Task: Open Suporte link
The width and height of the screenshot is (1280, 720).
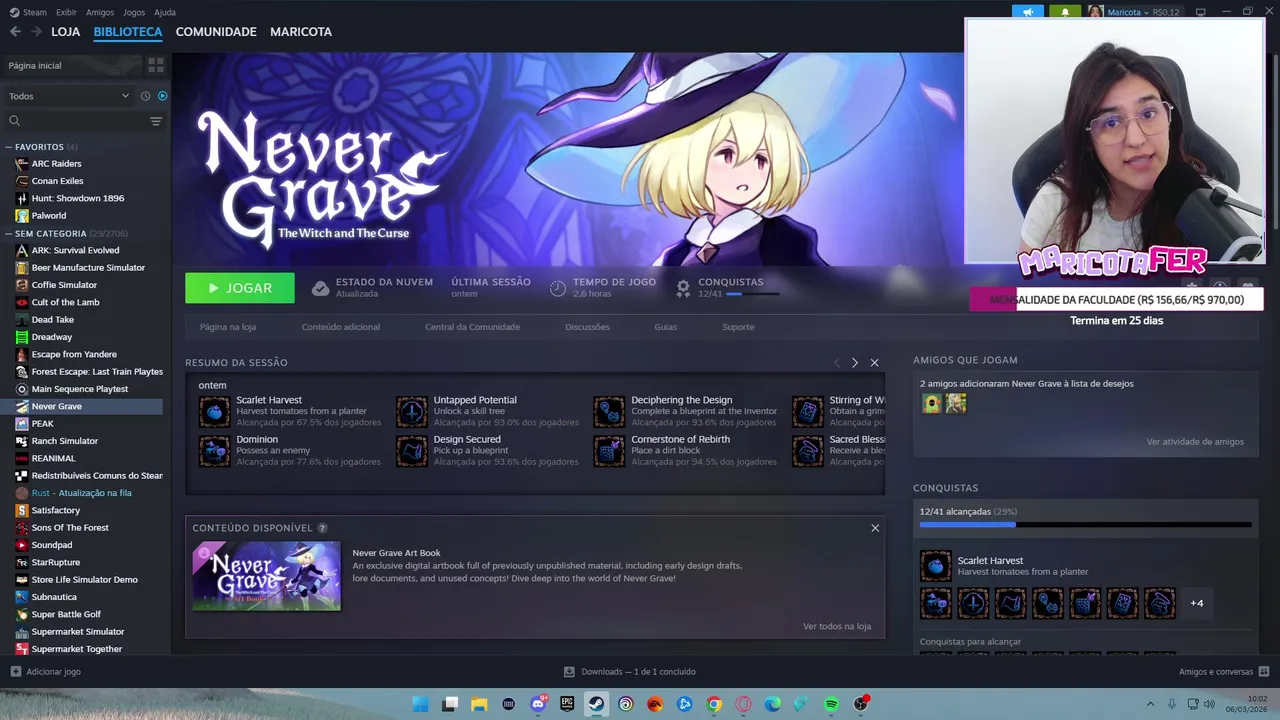Action: click(738, 327)
